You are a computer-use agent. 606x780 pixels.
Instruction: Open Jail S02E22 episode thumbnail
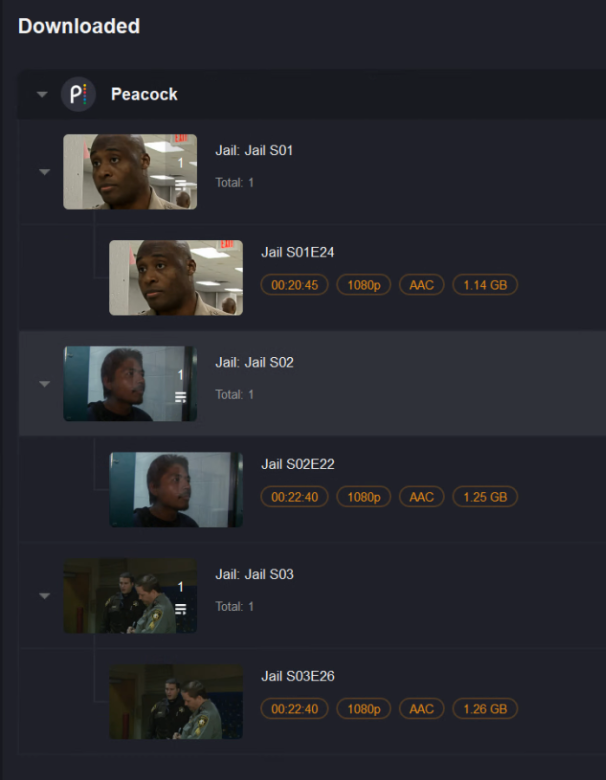(176, 489)
